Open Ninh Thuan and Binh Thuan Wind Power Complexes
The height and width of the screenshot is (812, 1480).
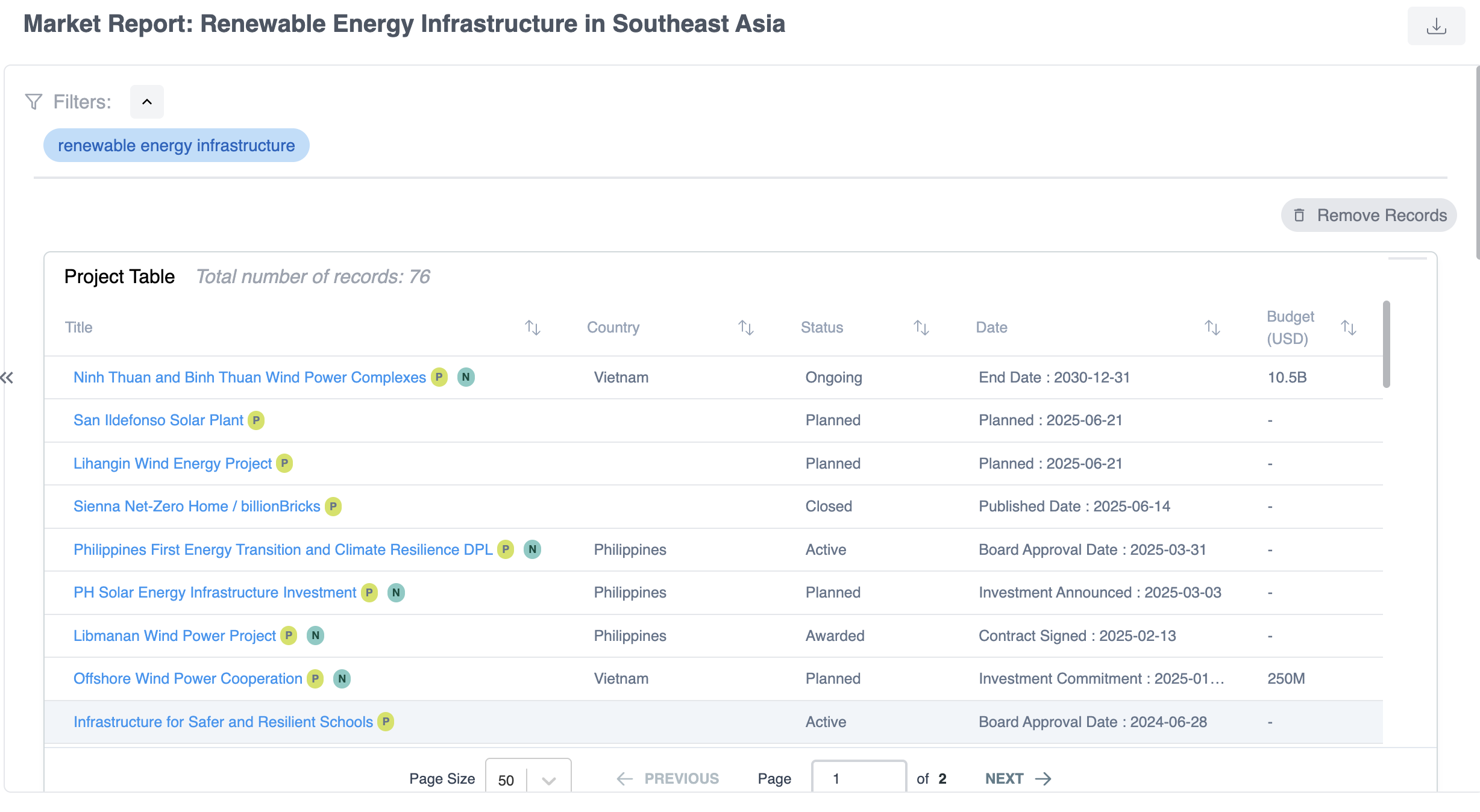249,377
